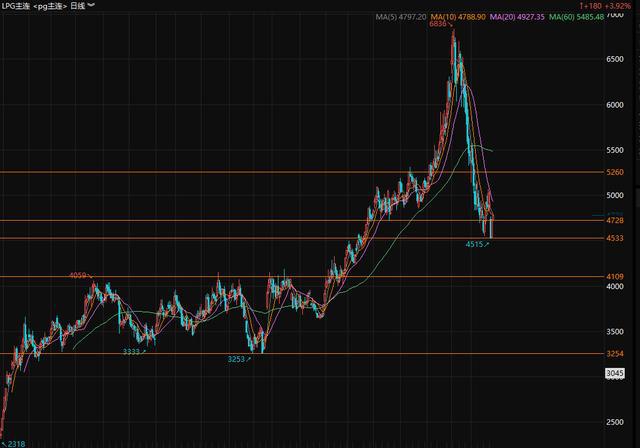Viewport: 640px width, 448px height.
Task: Click the 4059 high price marker
Action: (78, 275)
